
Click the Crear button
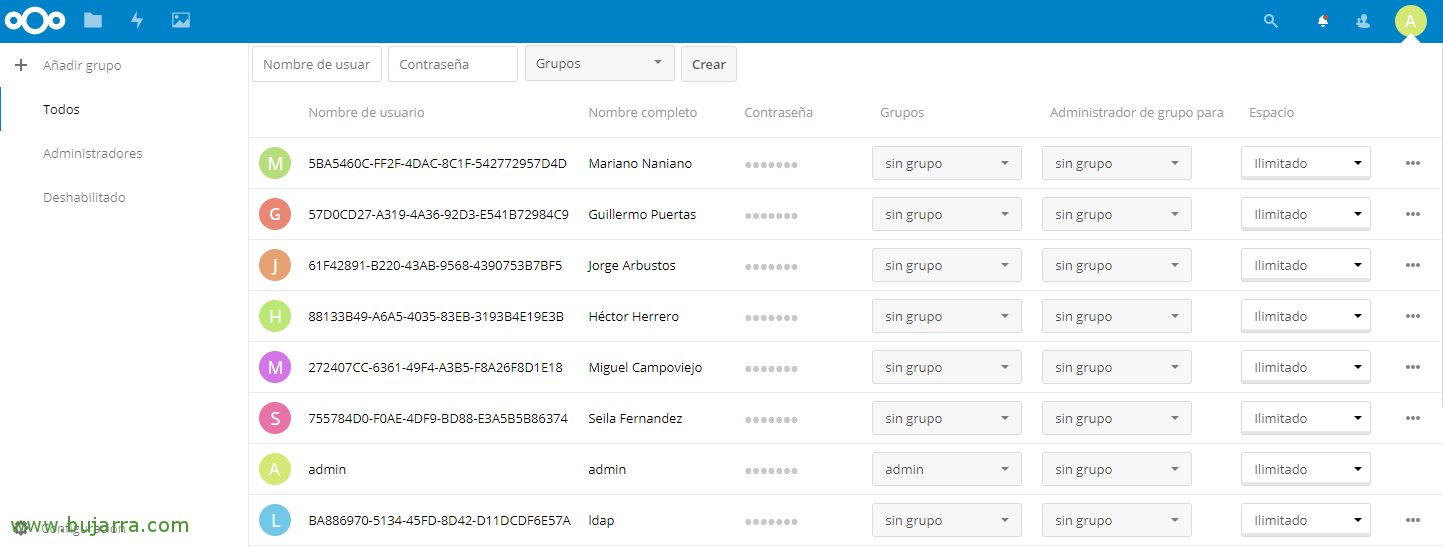pyautogui.click(x=708, y=64)
